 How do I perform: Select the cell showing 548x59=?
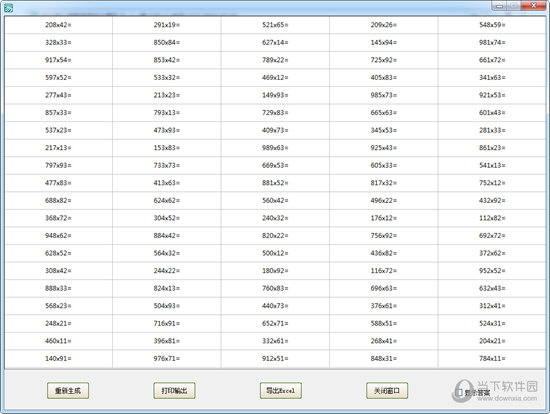[x=492, y=25]
